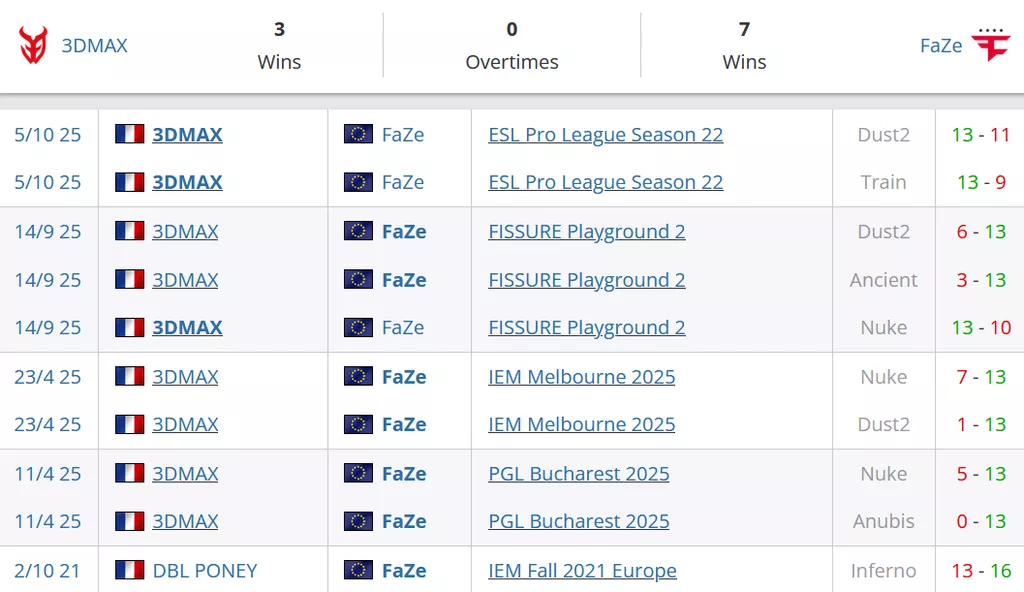Click the 3DMAX red devil logo
The height and width of the screenshot is (592, 1024).
click(x=33, y=45)
